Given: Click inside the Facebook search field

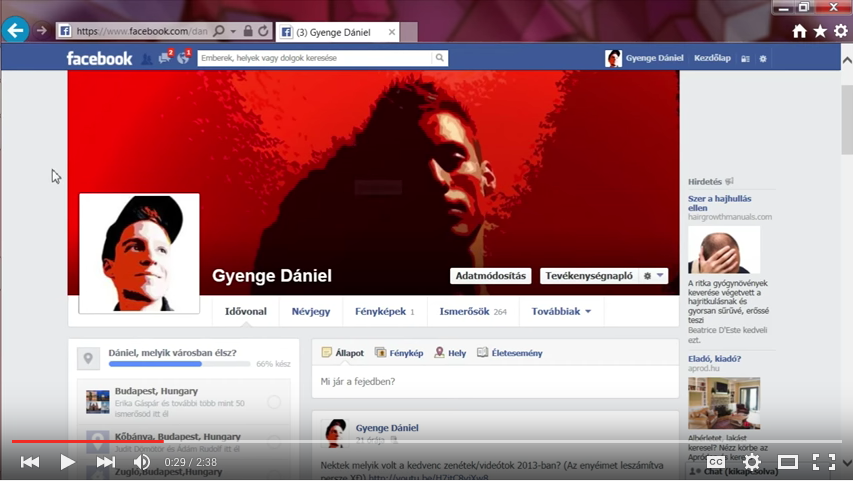Looking at the screenshot, I should click(x=315, y=58).
